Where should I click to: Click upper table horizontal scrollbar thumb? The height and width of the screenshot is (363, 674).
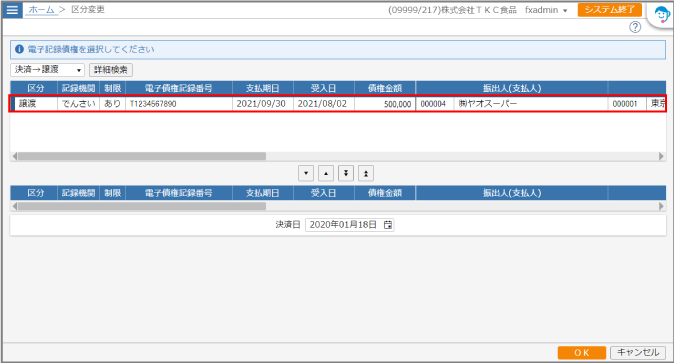[x=141, y=156]
